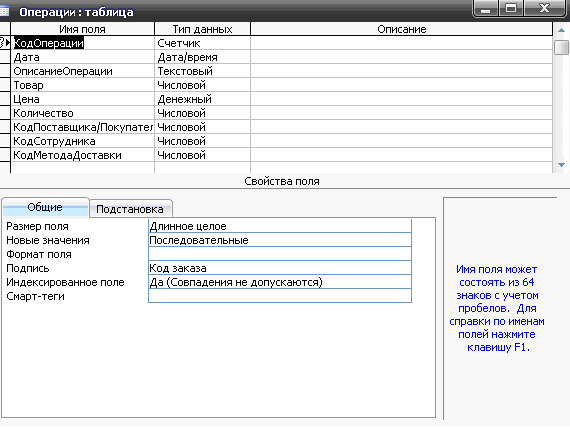Click the Подпись field containing Код заказа
Viewport: 570px width, 427px height.
click(x=280, y=268)
